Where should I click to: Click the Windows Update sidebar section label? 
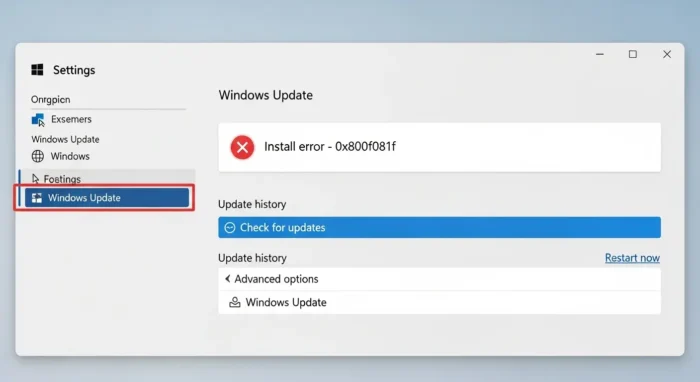(65, 139)
